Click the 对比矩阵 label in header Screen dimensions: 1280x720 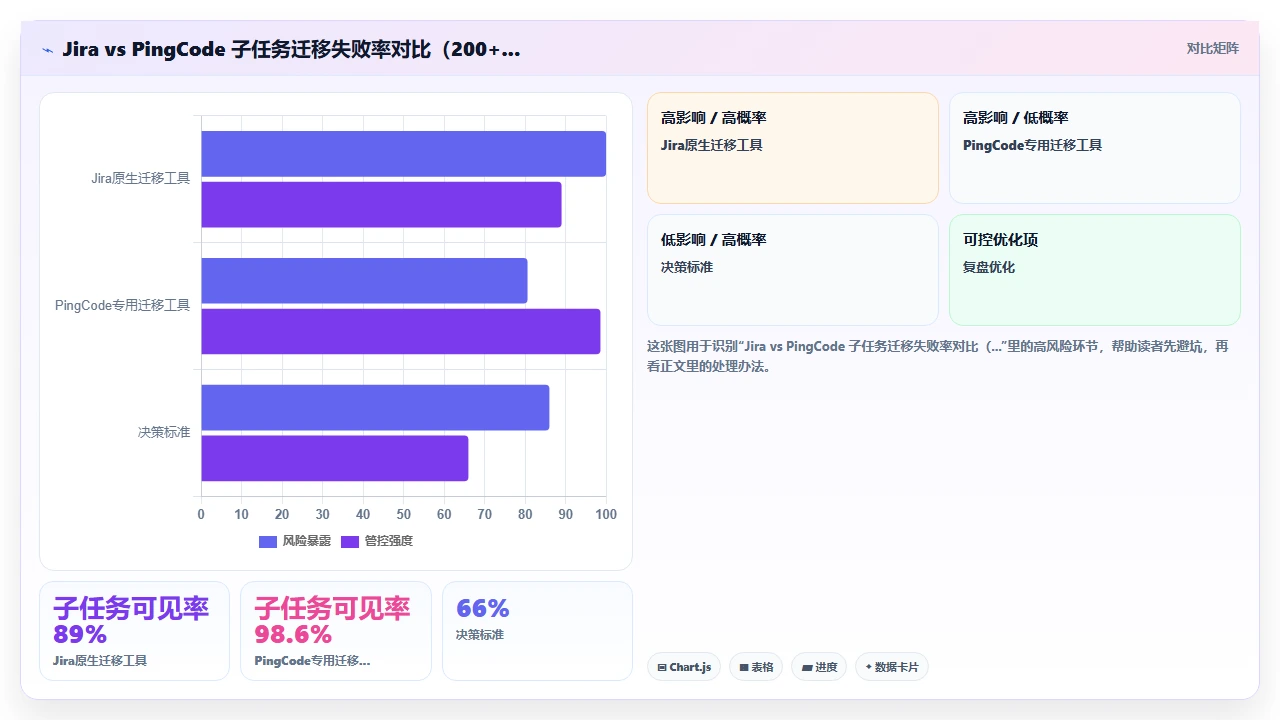click(x=1212, y=48)
